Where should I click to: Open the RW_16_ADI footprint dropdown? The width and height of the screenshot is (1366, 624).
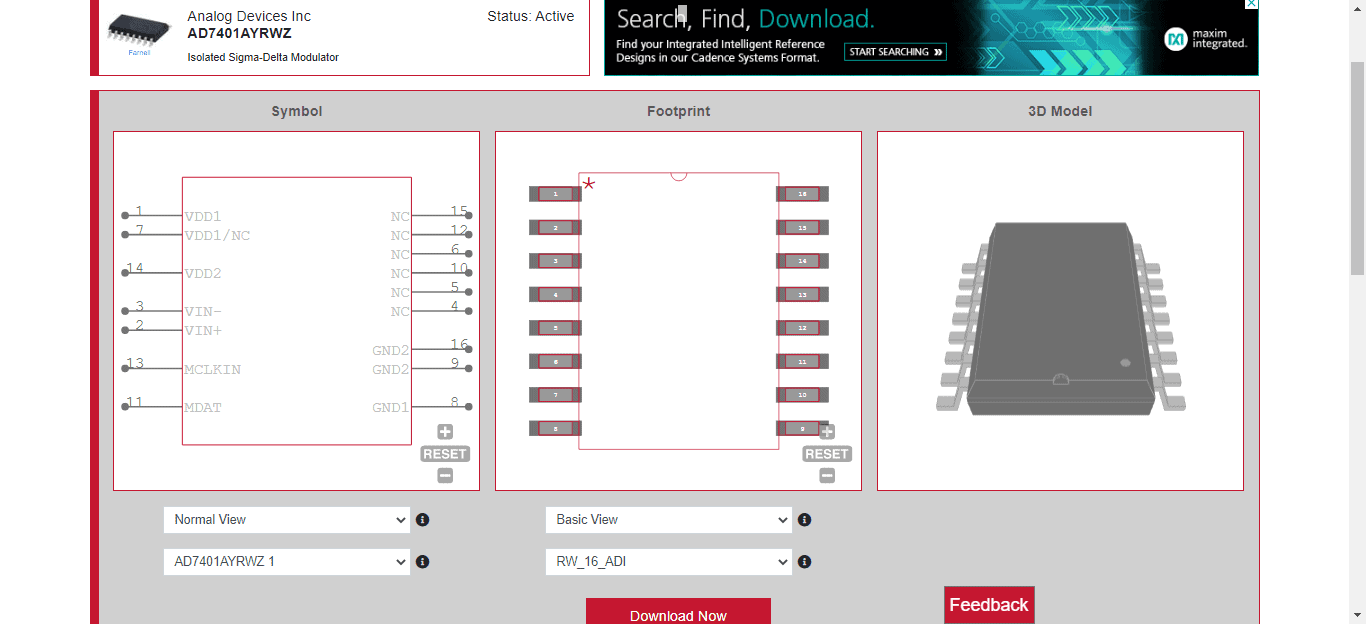click(668, 562)
